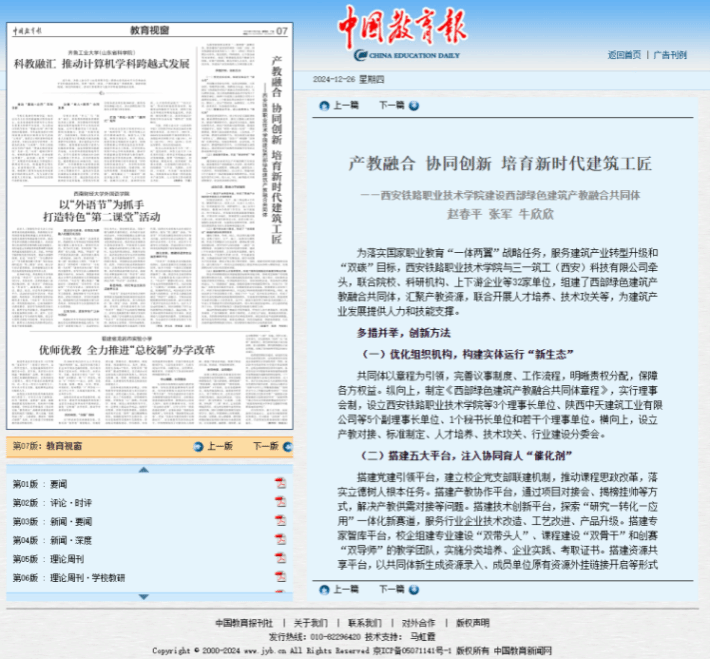The width and height of the screenshot is (710, 659).
Task: Click newspaper headline 以"外语节"为抓手
Action: pos(101,205)
